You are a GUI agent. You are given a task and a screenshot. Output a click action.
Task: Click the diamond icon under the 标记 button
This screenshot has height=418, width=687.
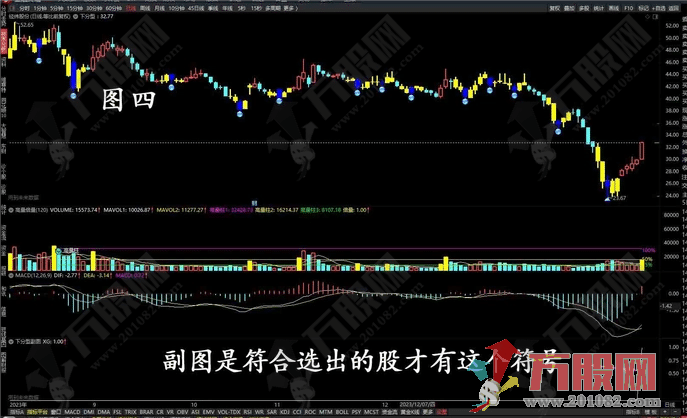pyautogui.click(x=647, y=17)
